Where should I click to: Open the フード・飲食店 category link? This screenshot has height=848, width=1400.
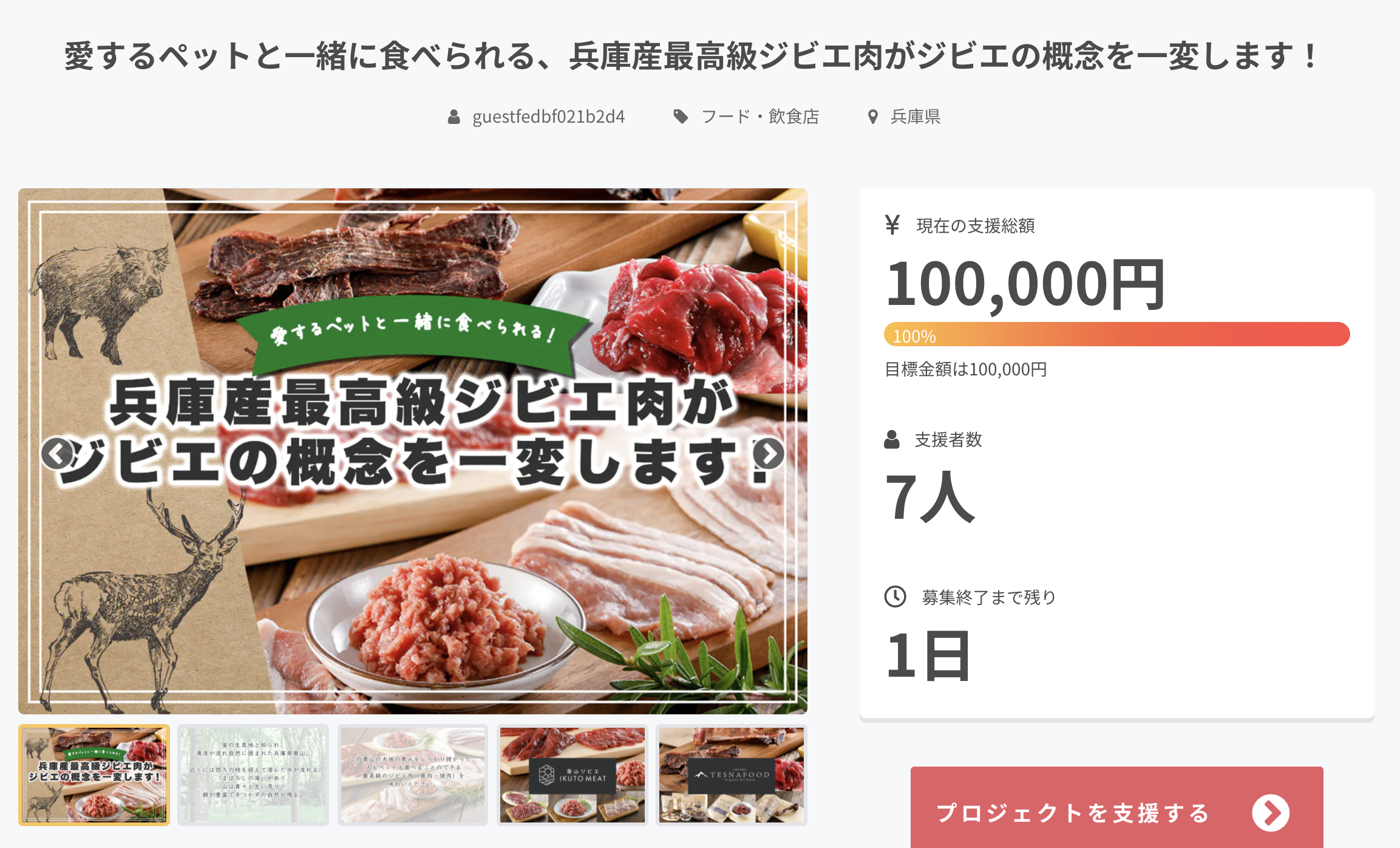pyautogui.click(x=760, y=117)
